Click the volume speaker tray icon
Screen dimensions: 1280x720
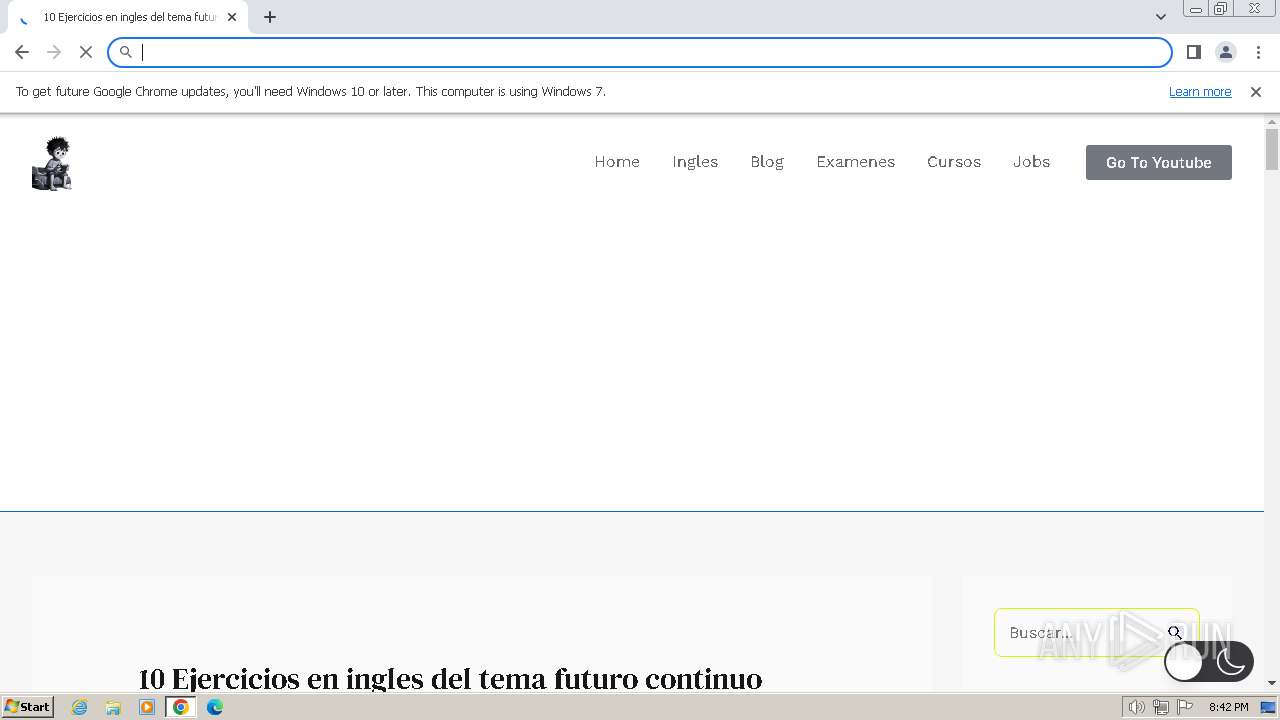(x=1136, y=707)
